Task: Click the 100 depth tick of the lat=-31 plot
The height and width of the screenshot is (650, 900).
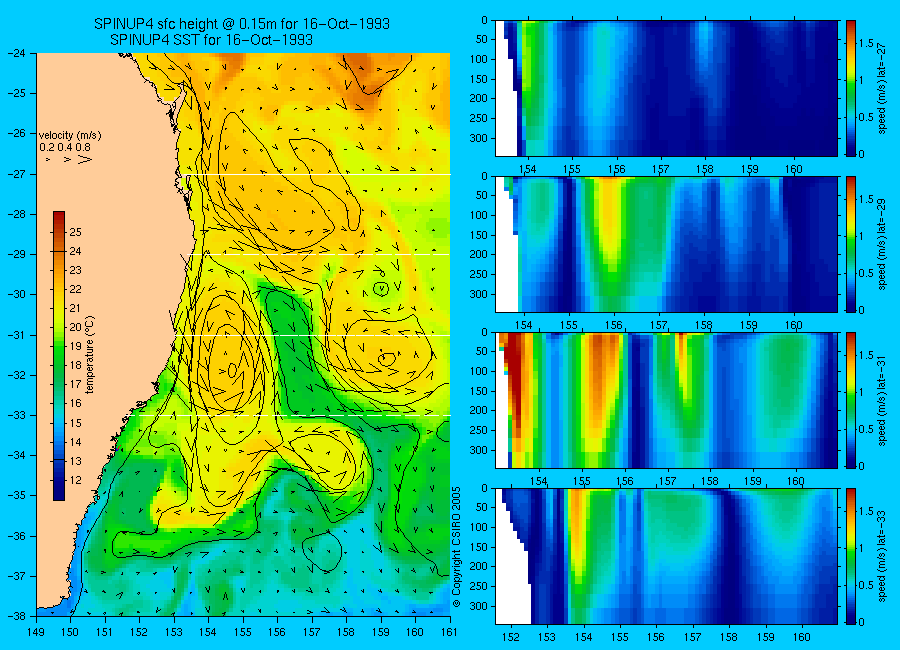Action: (x=478, y=371)
